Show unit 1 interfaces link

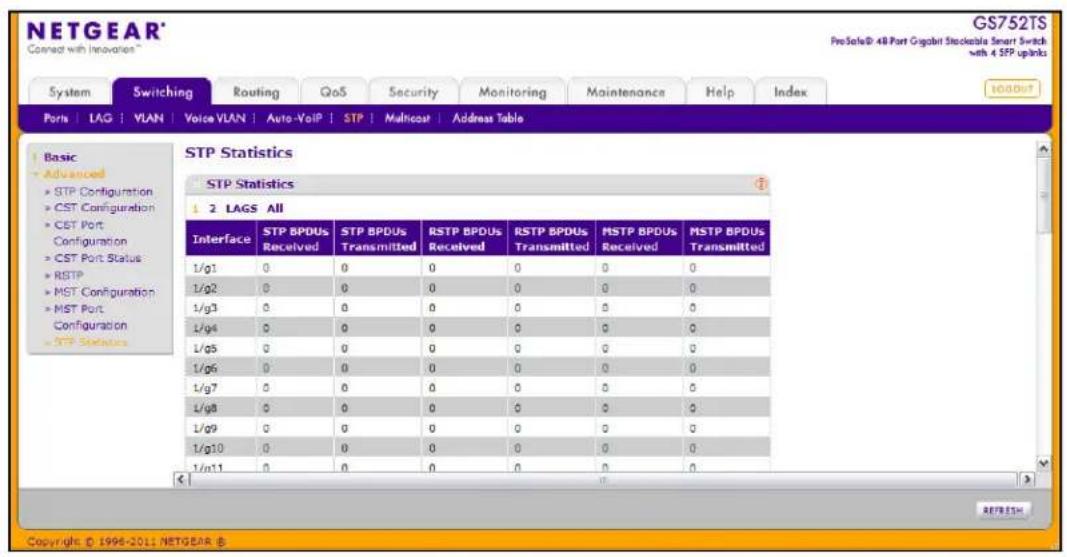(x=195, y=209)
